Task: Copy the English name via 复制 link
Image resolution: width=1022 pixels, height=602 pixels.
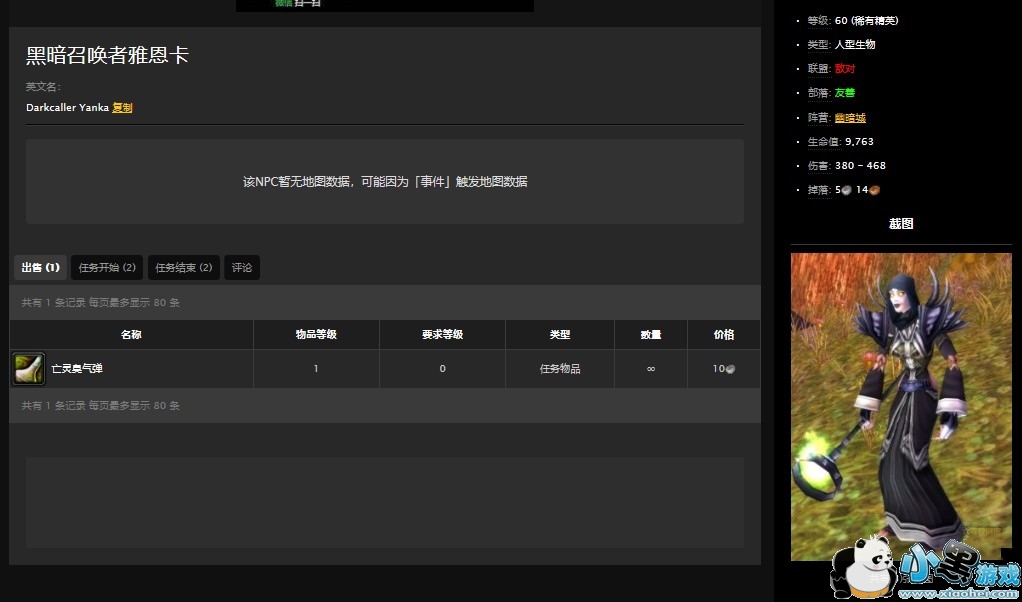Action: pos(122,108)
